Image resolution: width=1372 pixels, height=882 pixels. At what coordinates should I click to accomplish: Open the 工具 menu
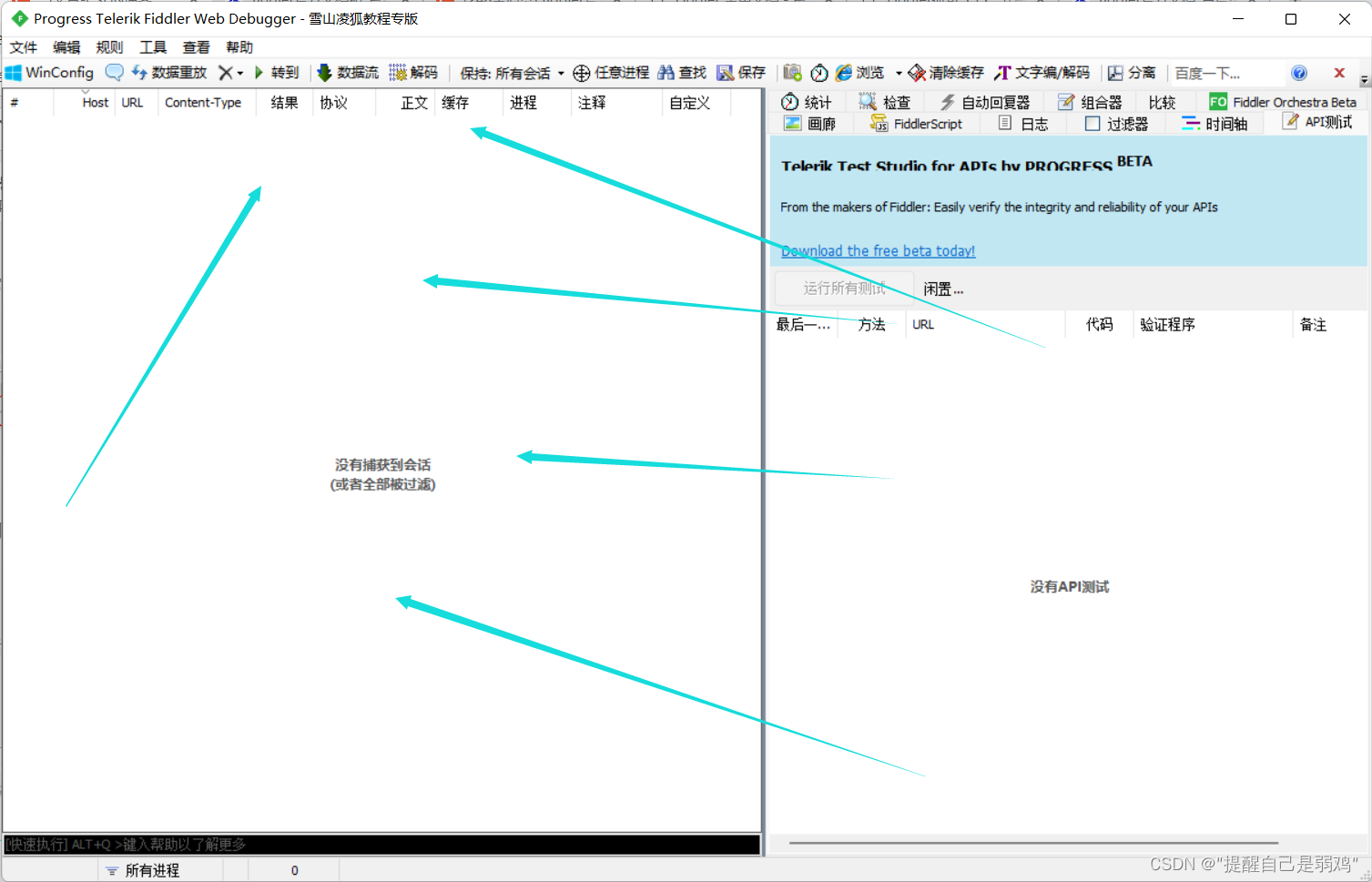pyautogui.click(x=153, y=47)
